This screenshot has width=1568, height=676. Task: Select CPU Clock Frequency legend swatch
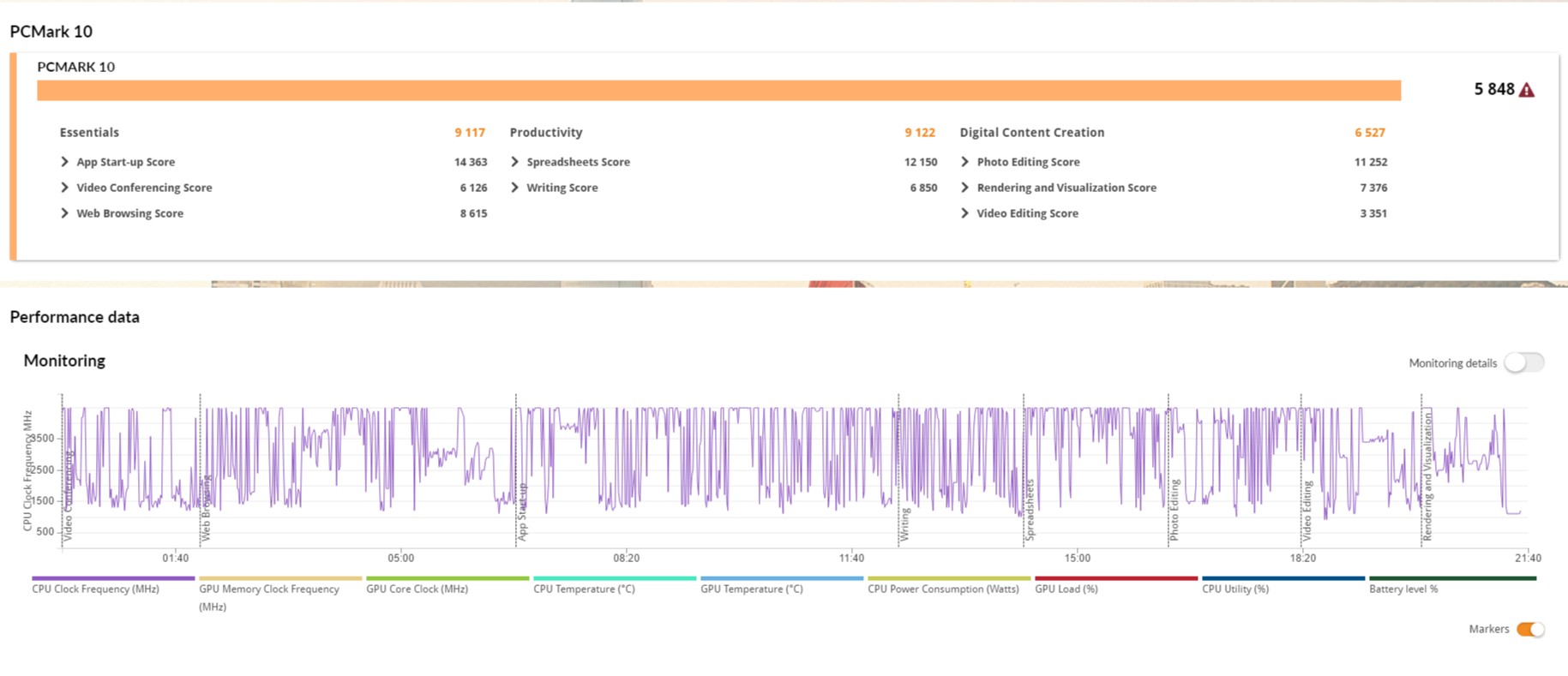click(x=113, y=578)
